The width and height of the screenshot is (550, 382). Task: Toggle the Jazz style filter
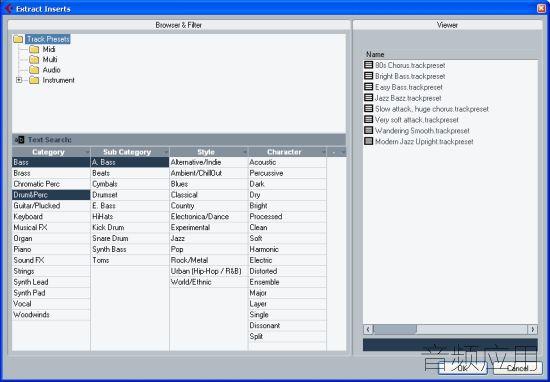click(208, 239)
